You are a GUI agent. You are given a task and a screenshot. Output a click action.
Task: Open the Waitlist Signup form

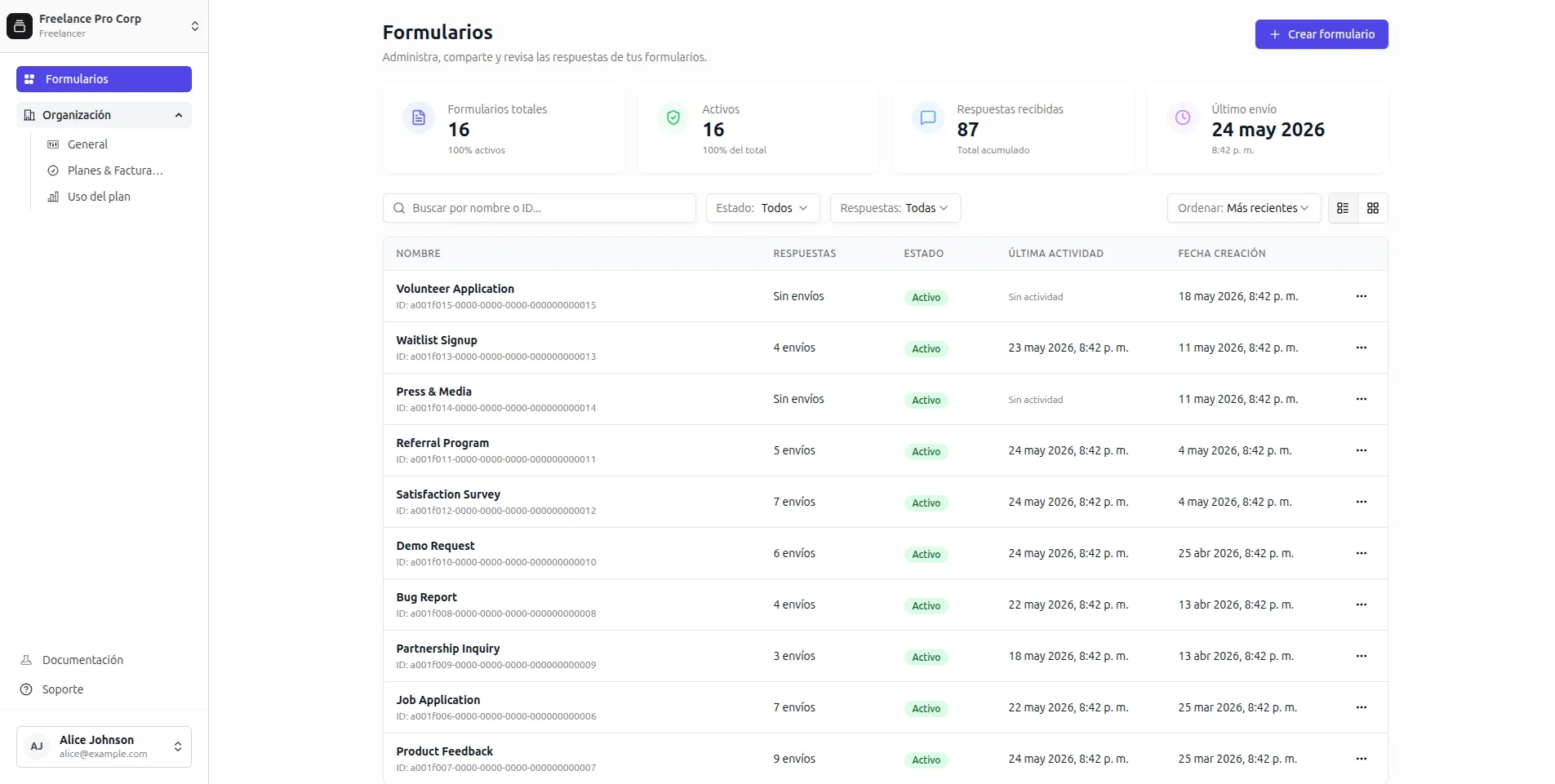click(x=437, y=340)
